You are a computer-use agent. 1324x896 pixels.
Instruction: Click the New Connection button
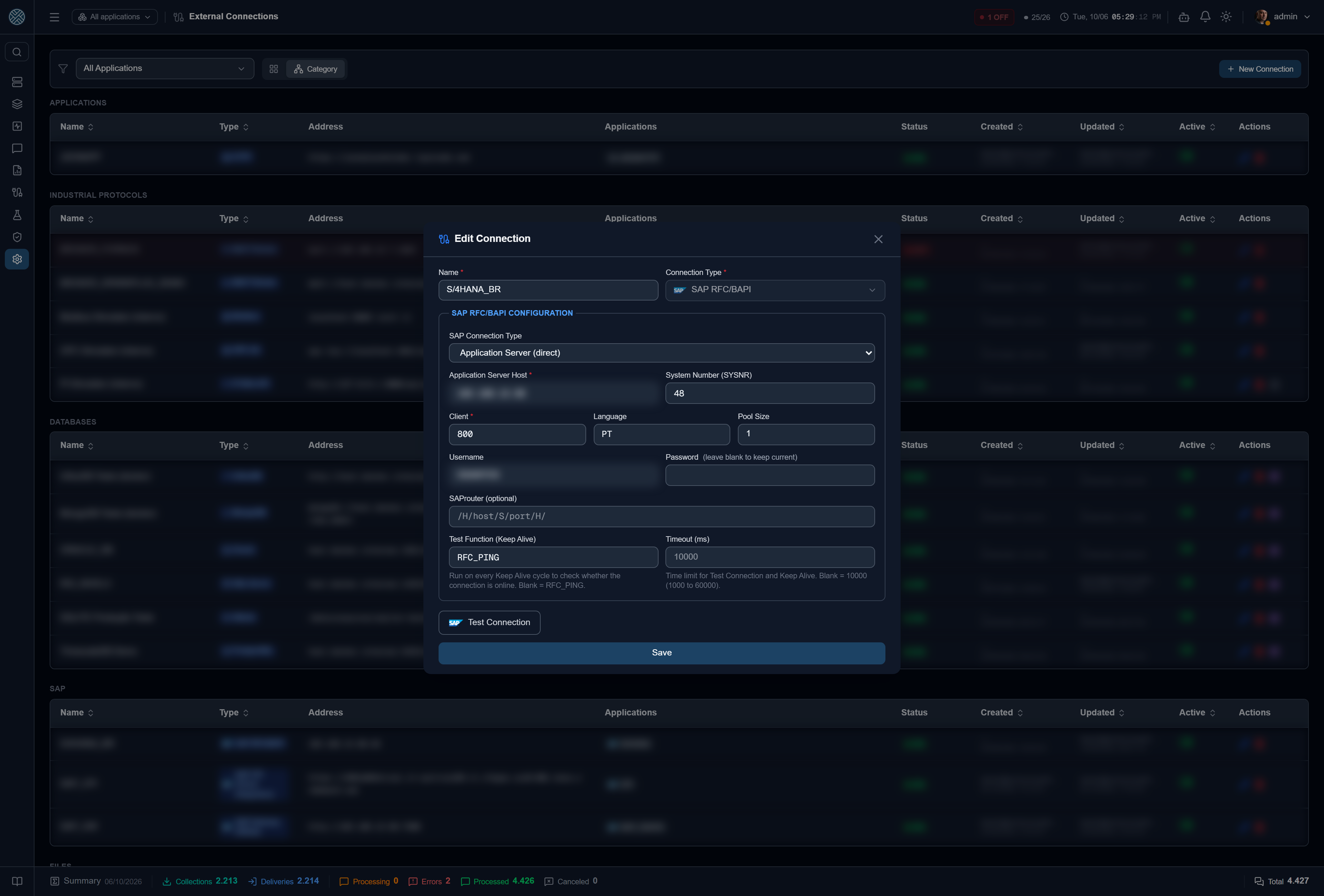(1260, 69)
